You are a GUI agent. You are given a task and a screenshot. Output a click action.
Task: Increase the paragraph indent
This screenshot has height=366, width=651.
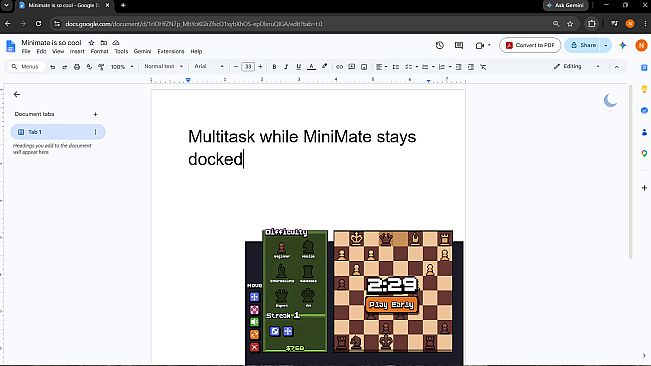click(x=471, y=67)
